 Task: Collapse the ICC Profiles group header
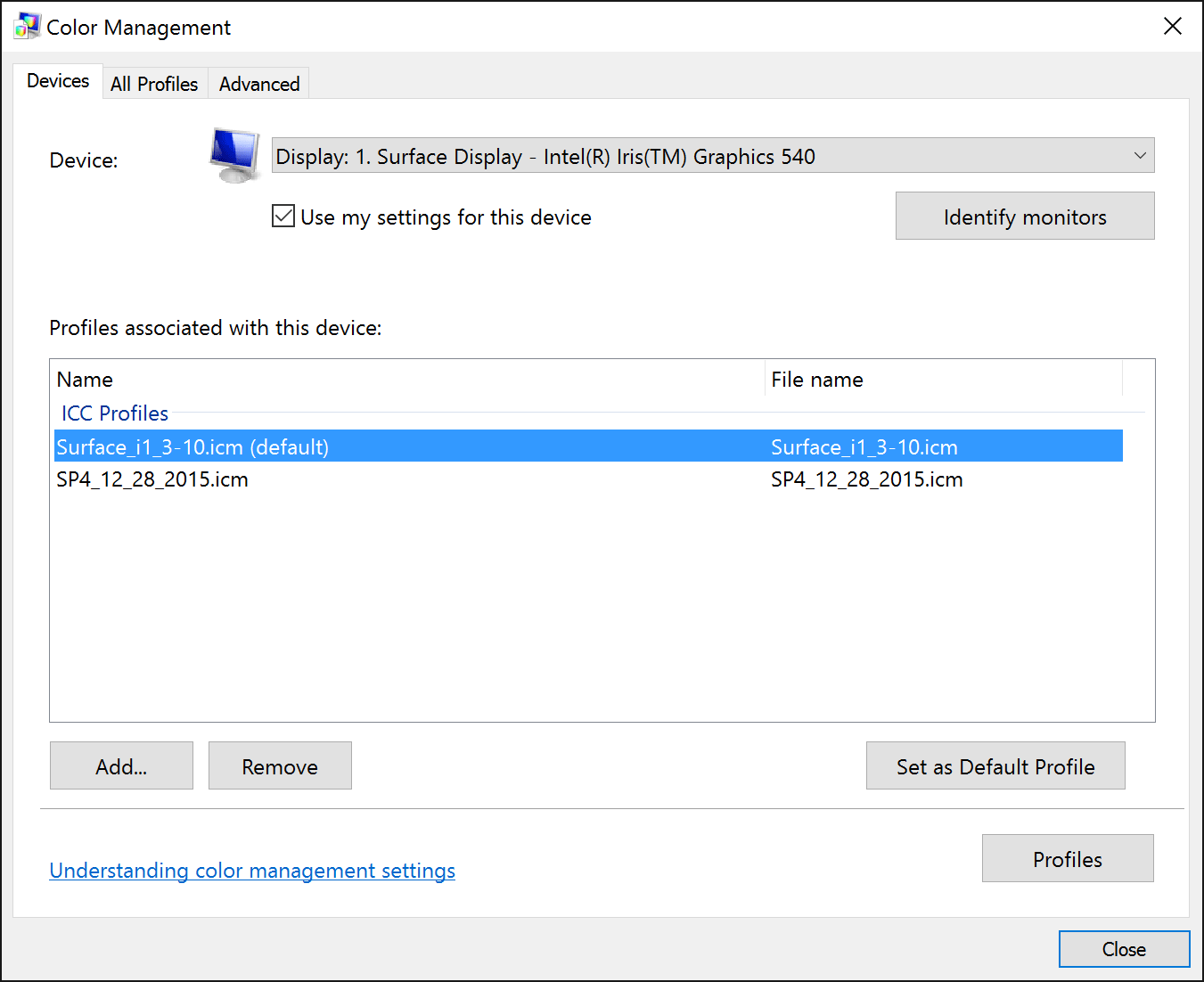(x=115, y=413)
